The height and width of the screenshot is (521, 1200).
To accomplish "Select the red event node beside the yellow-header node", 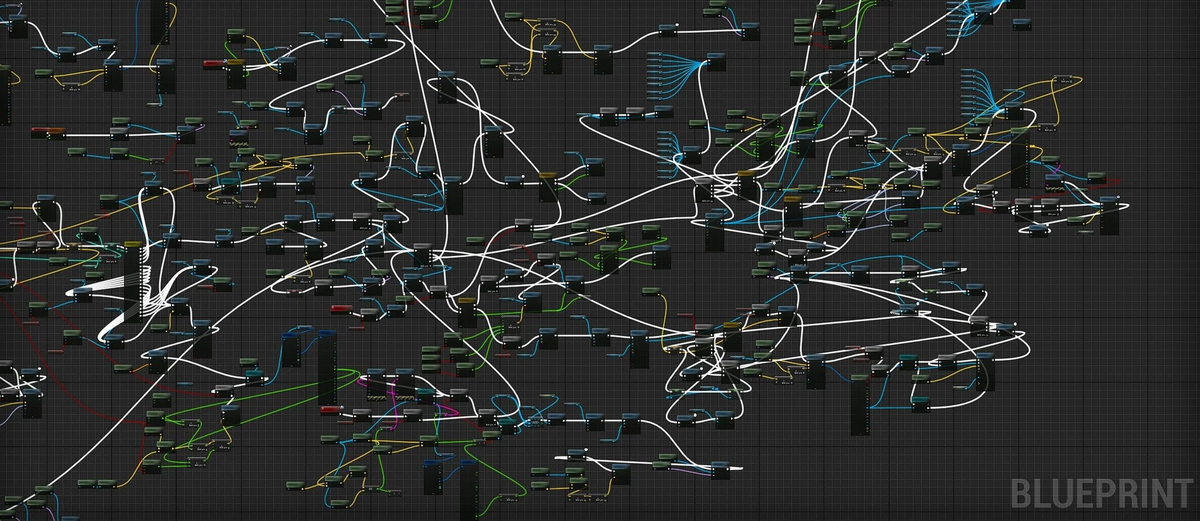I will (214, 65).
